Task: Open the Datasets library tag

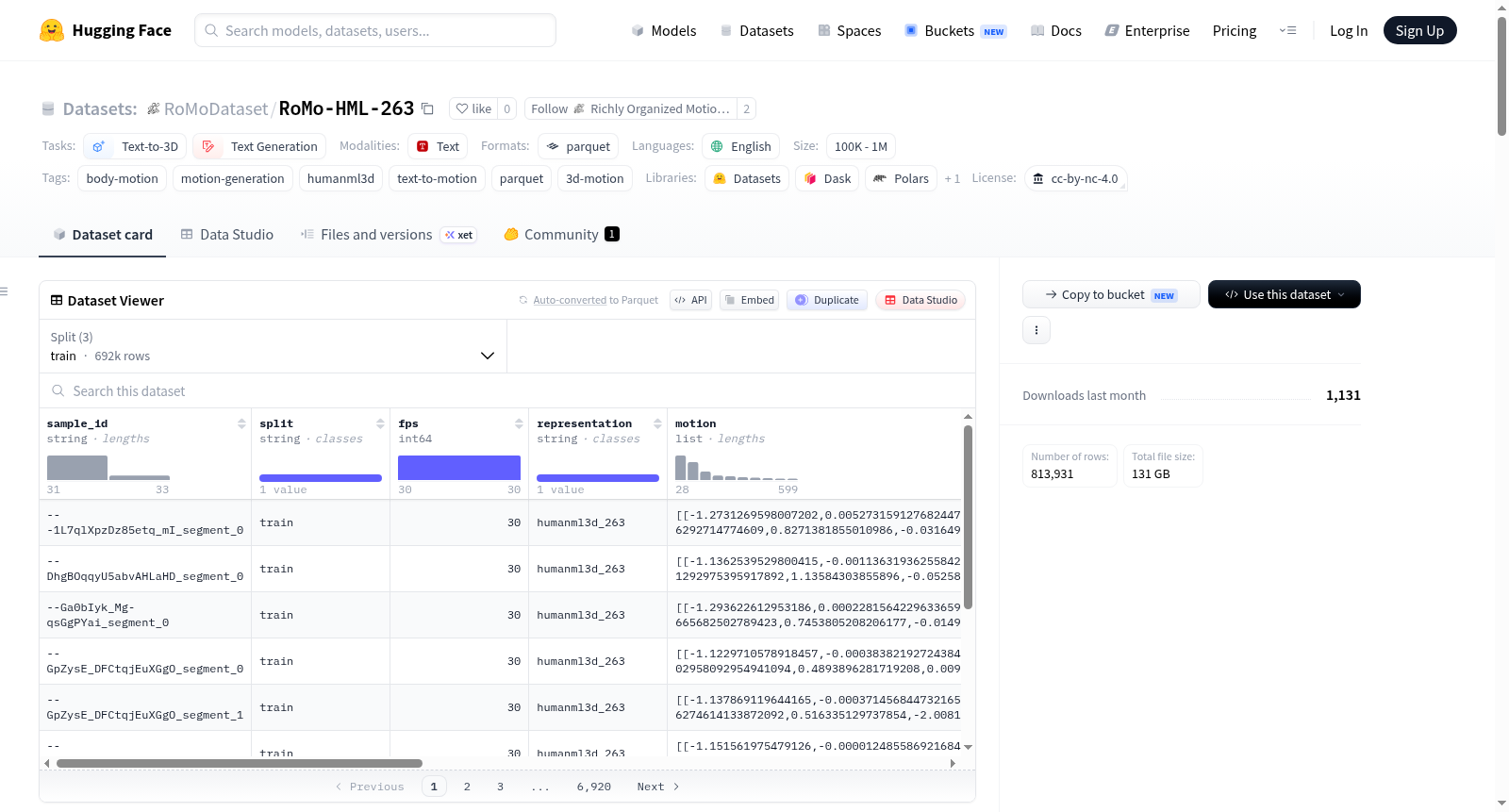Action: [x=747, y=178]
